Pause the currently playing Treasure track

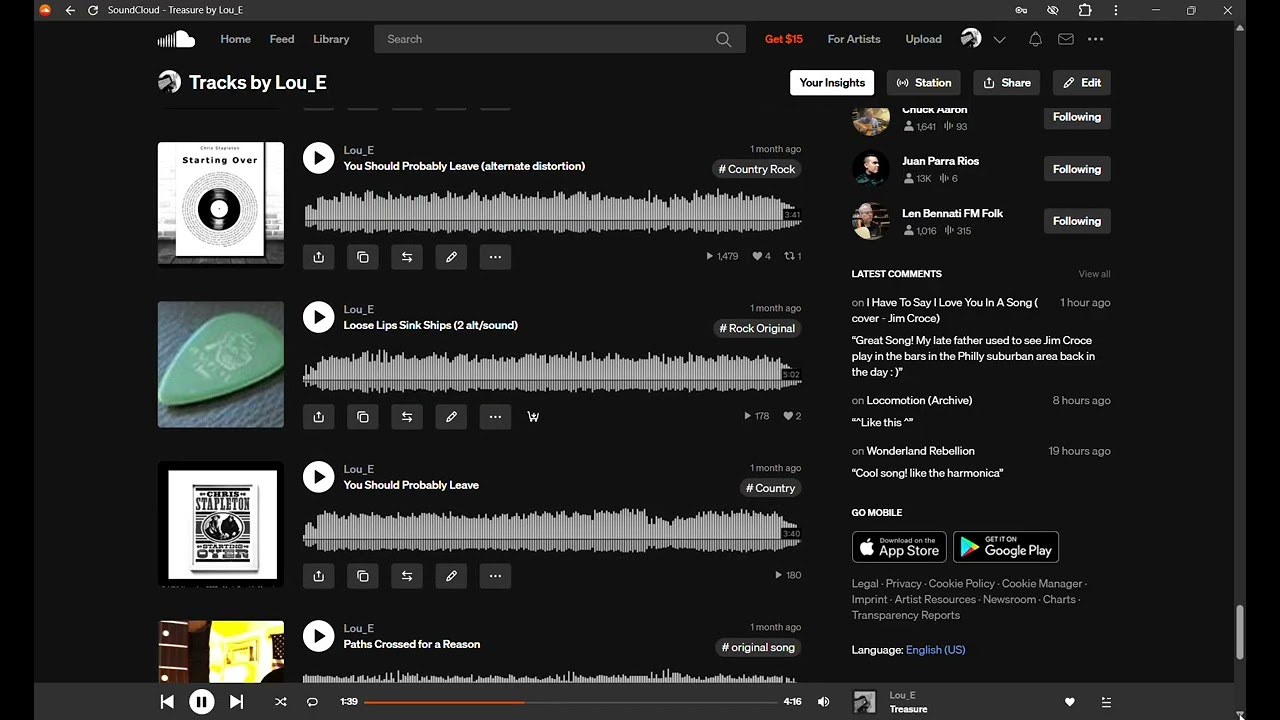tap(201, 702)
